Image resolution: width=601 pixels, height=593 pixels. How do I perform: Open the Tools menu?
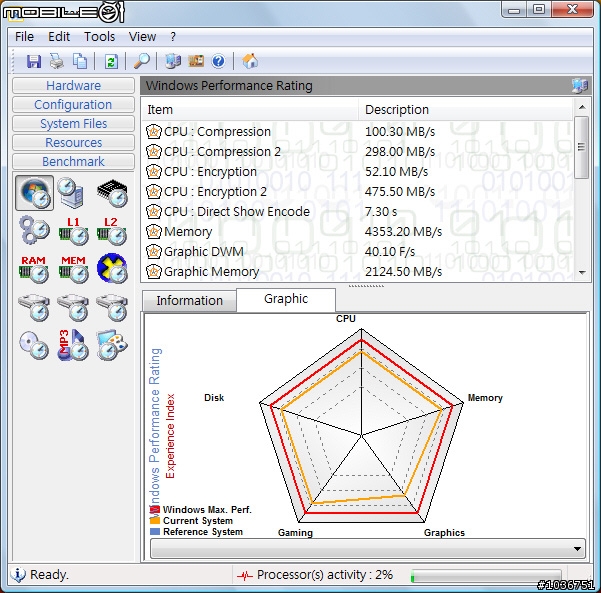[99, 37]
